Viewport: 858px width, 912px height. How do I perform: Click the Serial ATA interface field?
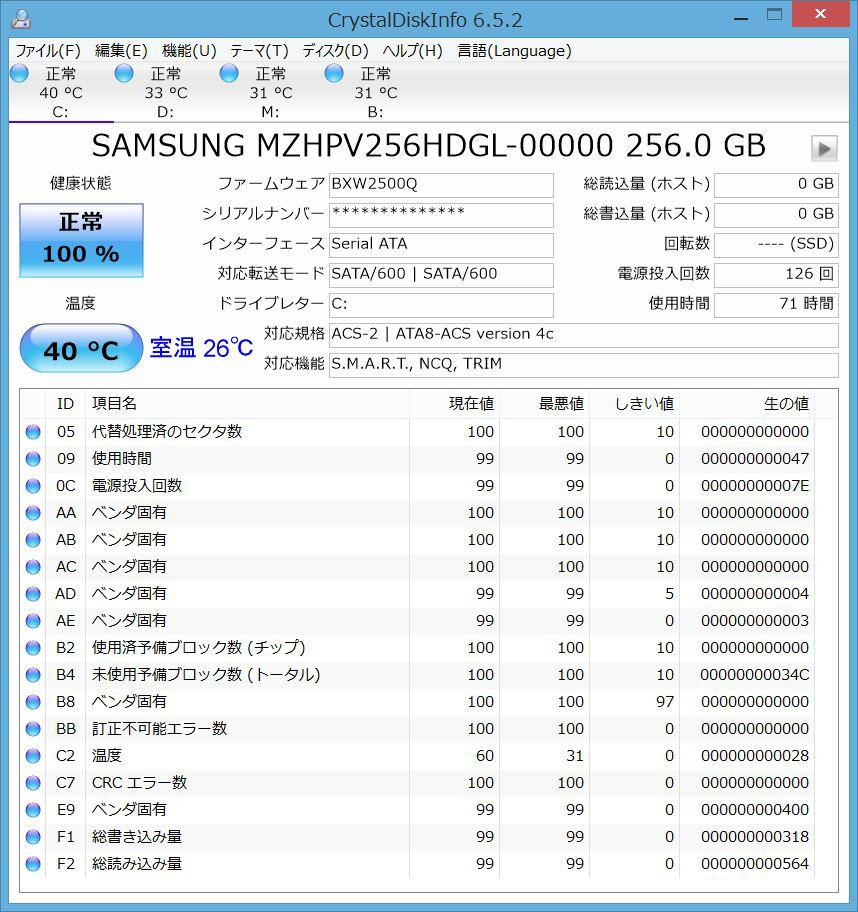(x=441, y=245)
